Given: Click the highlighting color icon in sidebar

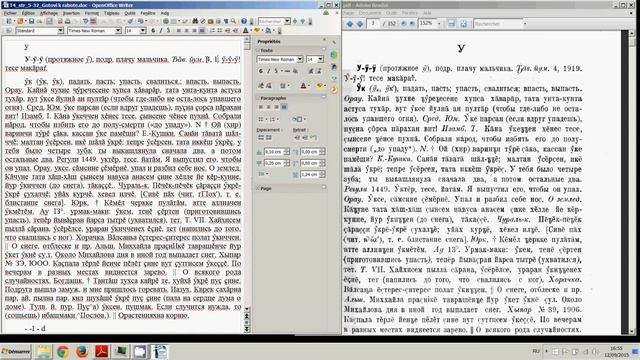Looking at the screenshot, I should 319,85.
